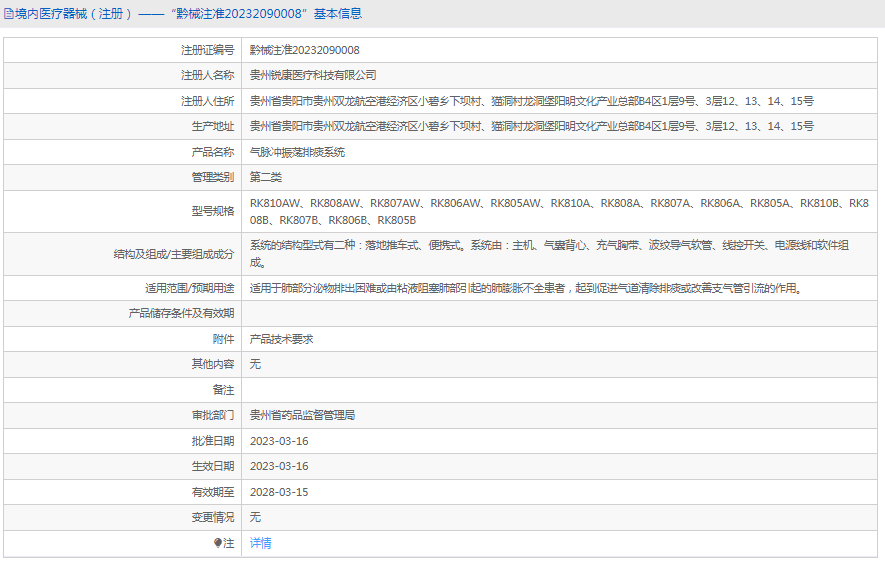The image size is (885, 565).
Task: Click the 结构及组成/主要组成成分 label
Action: (x=174, y=254)
